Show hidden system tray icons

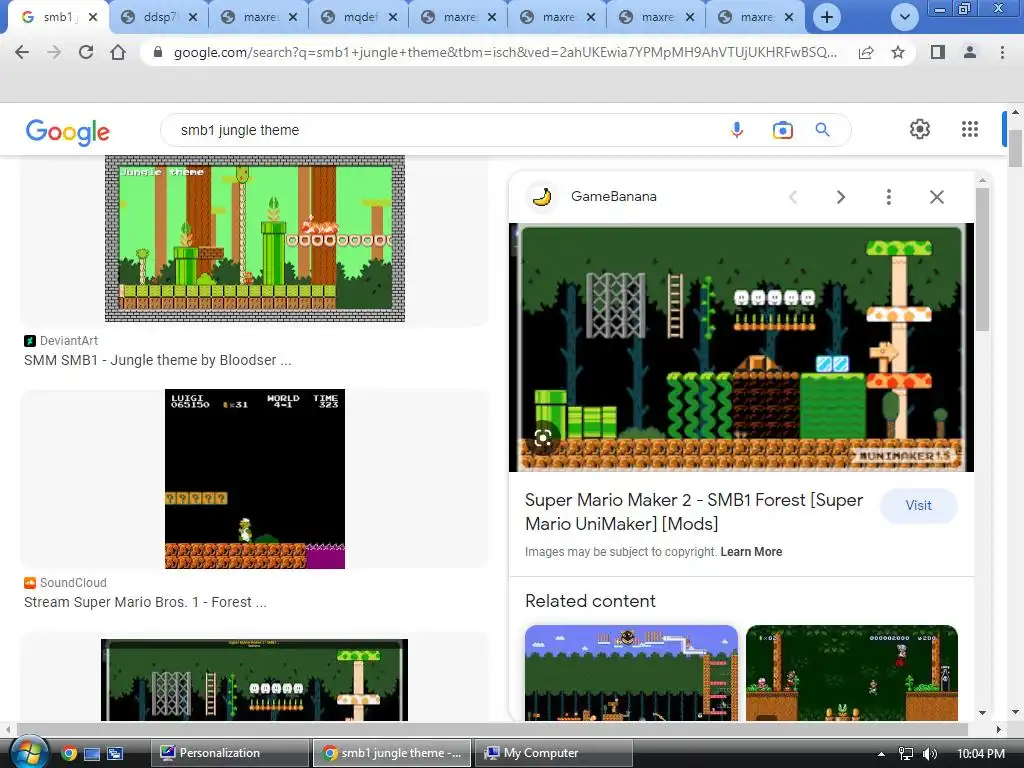[882, 754]
